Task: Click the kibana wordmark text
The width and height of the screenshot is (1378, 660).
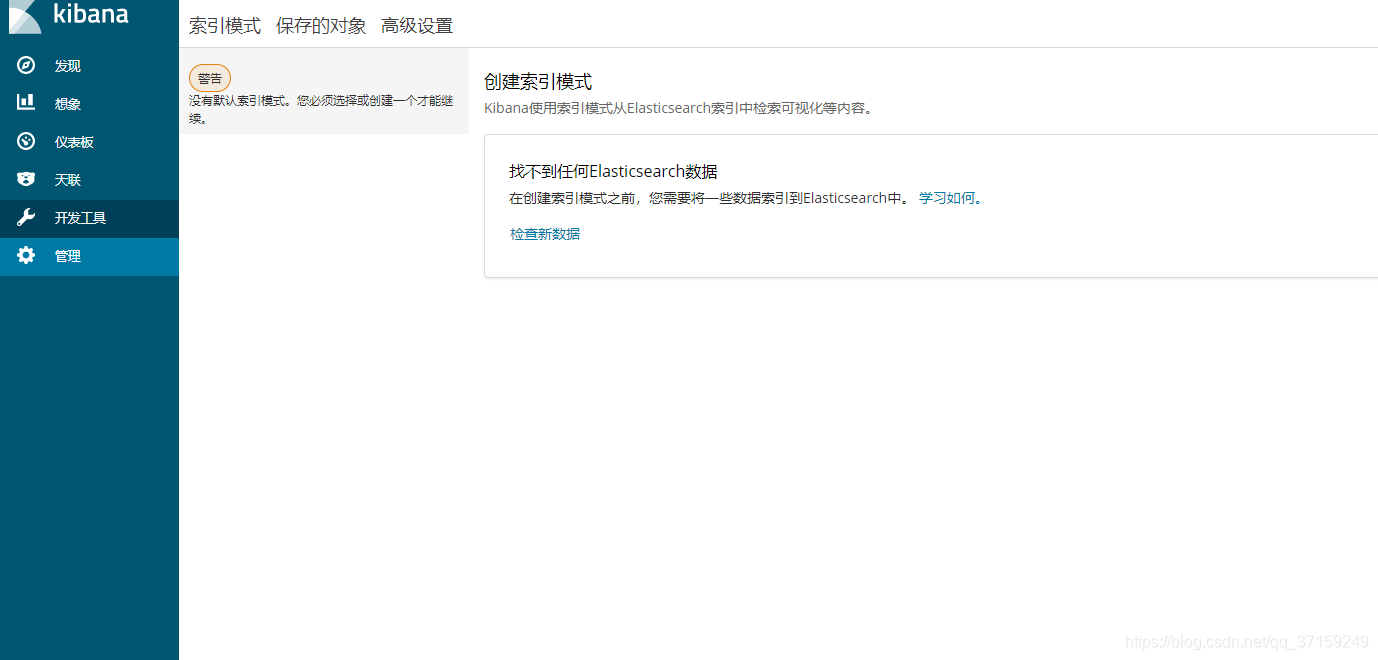Action: pyautogui.click(x=91, y=14)
